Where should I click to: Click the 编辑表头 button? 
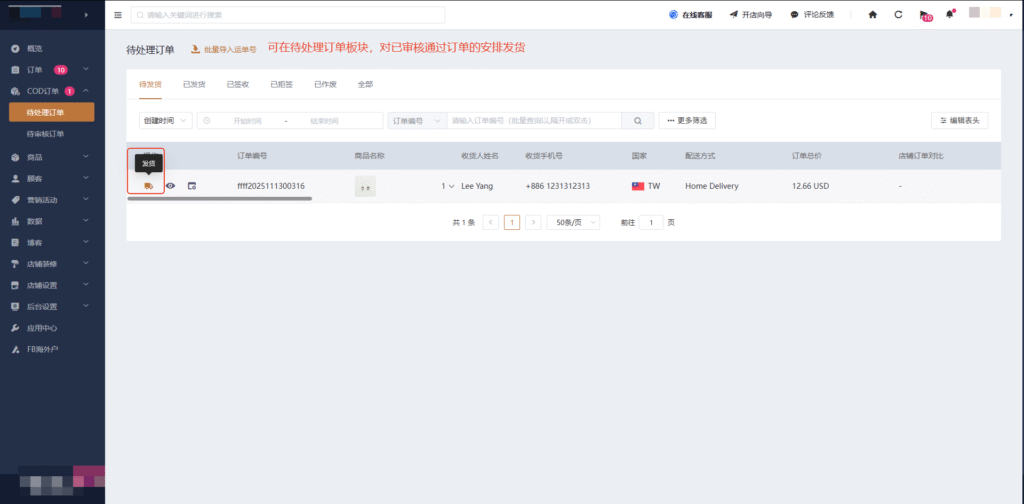click(959, 120)
